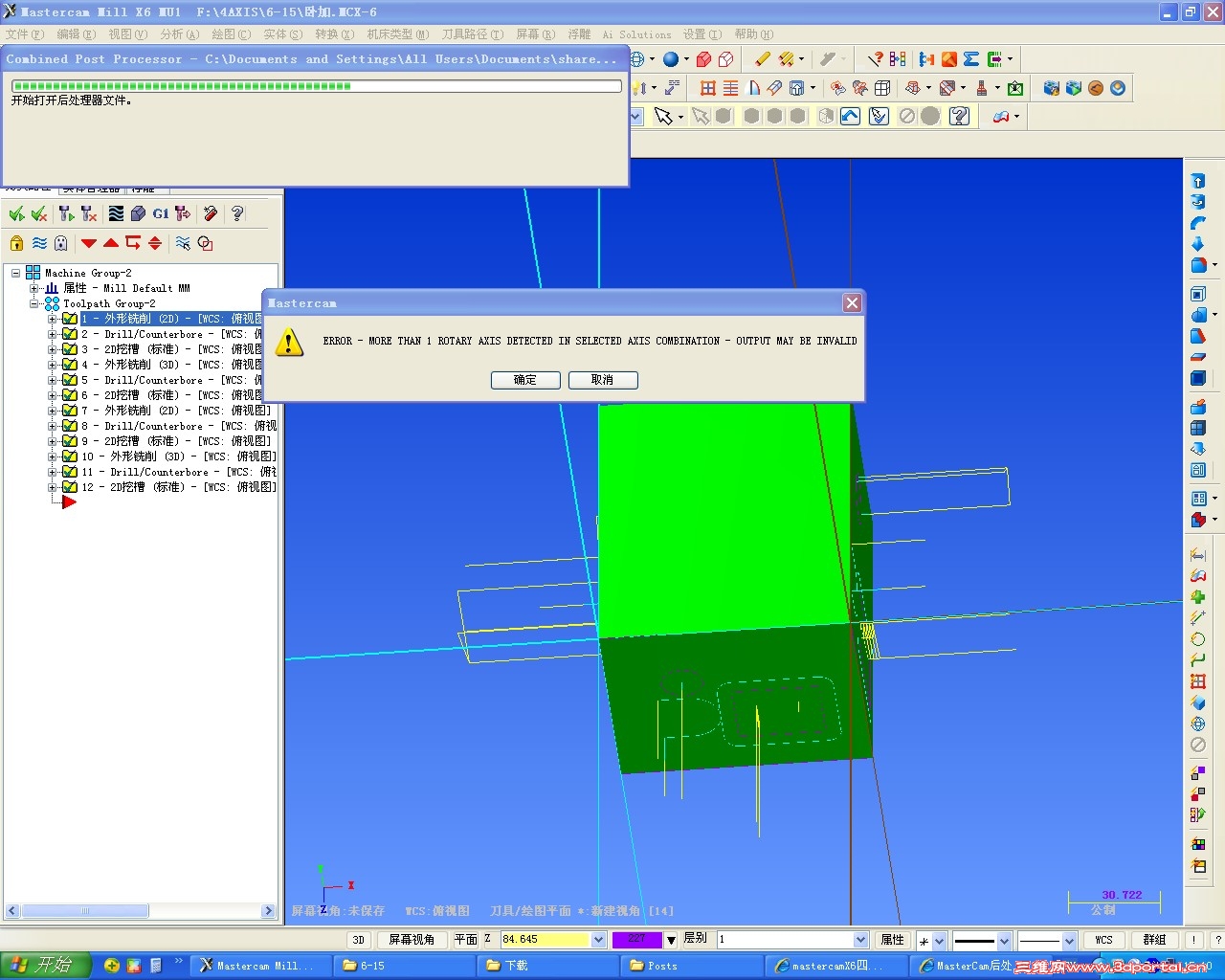Open backplot selected operations icon
The image size is (1225, 980).
(x=116, y=213)
